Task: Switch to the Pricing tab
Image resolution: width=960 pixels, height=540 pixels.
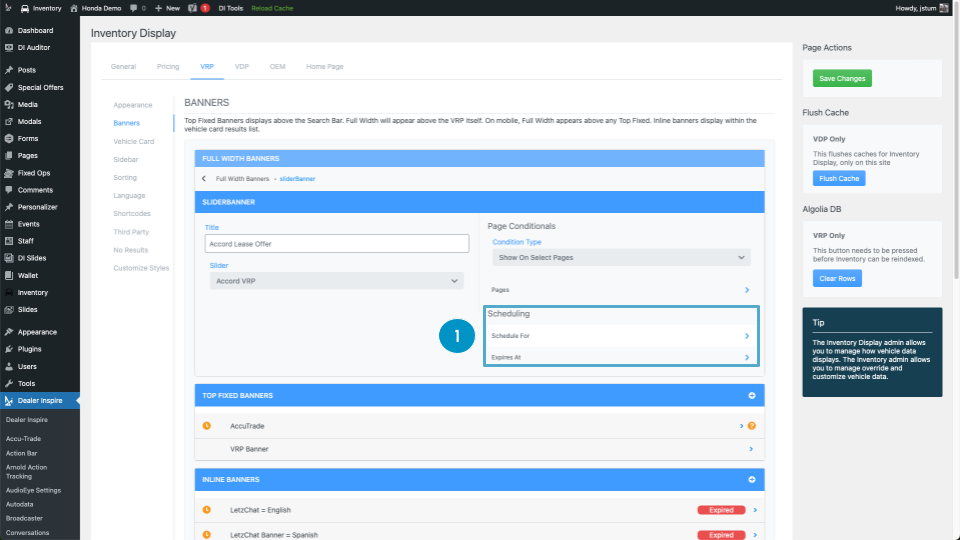Action: pos(168,66)
